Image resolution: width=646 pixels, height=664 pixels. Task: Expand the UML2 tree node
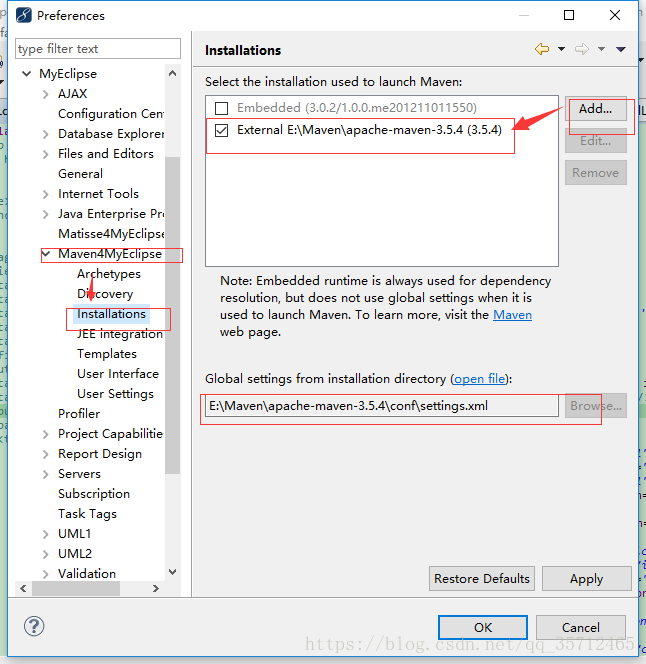tap(46, 554)
